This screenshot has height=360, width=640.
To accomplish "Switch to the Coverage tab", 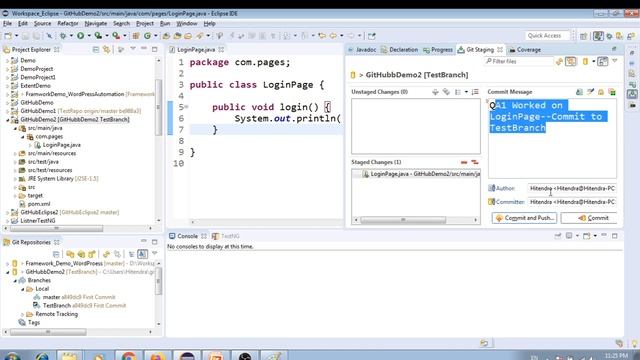I will tap(524, 49).
